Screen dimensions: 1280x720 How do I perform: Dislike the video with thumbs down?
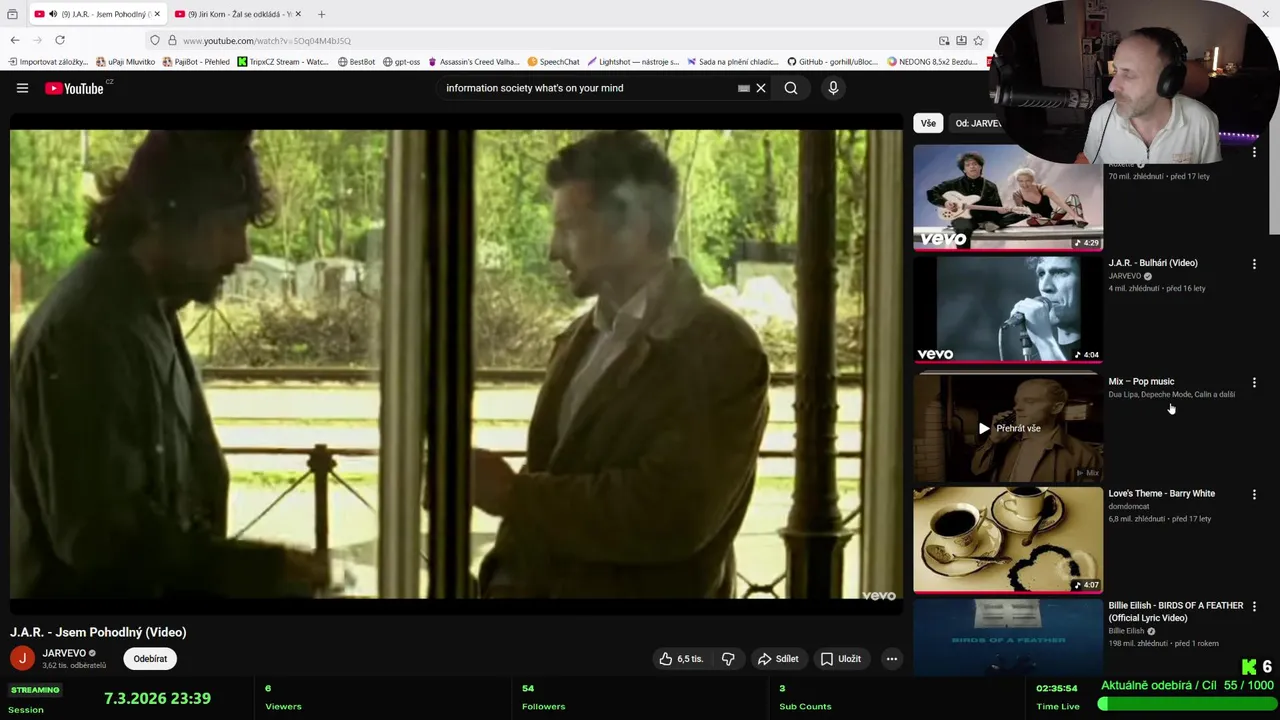tap(728, 659)
